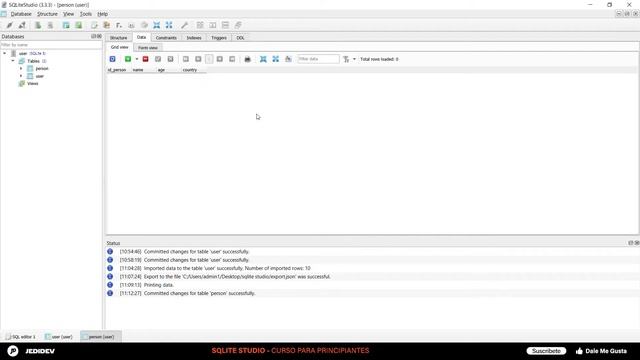Screen dimensions: 640x360
Task: Open a new SQL editor from toolbar
Action: click(x=94, y=25)
